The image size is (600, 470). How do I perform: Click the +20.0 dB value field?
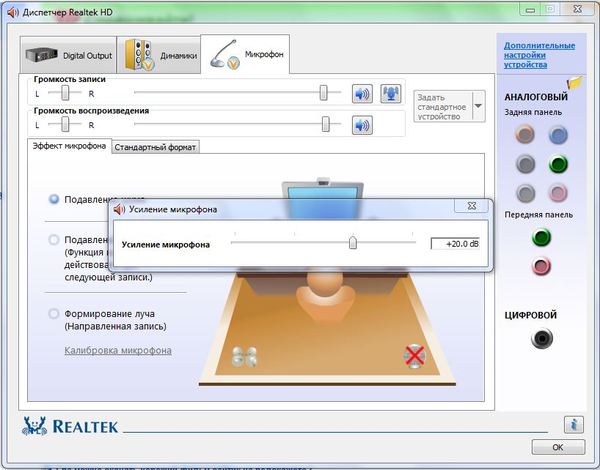point(455,244)
